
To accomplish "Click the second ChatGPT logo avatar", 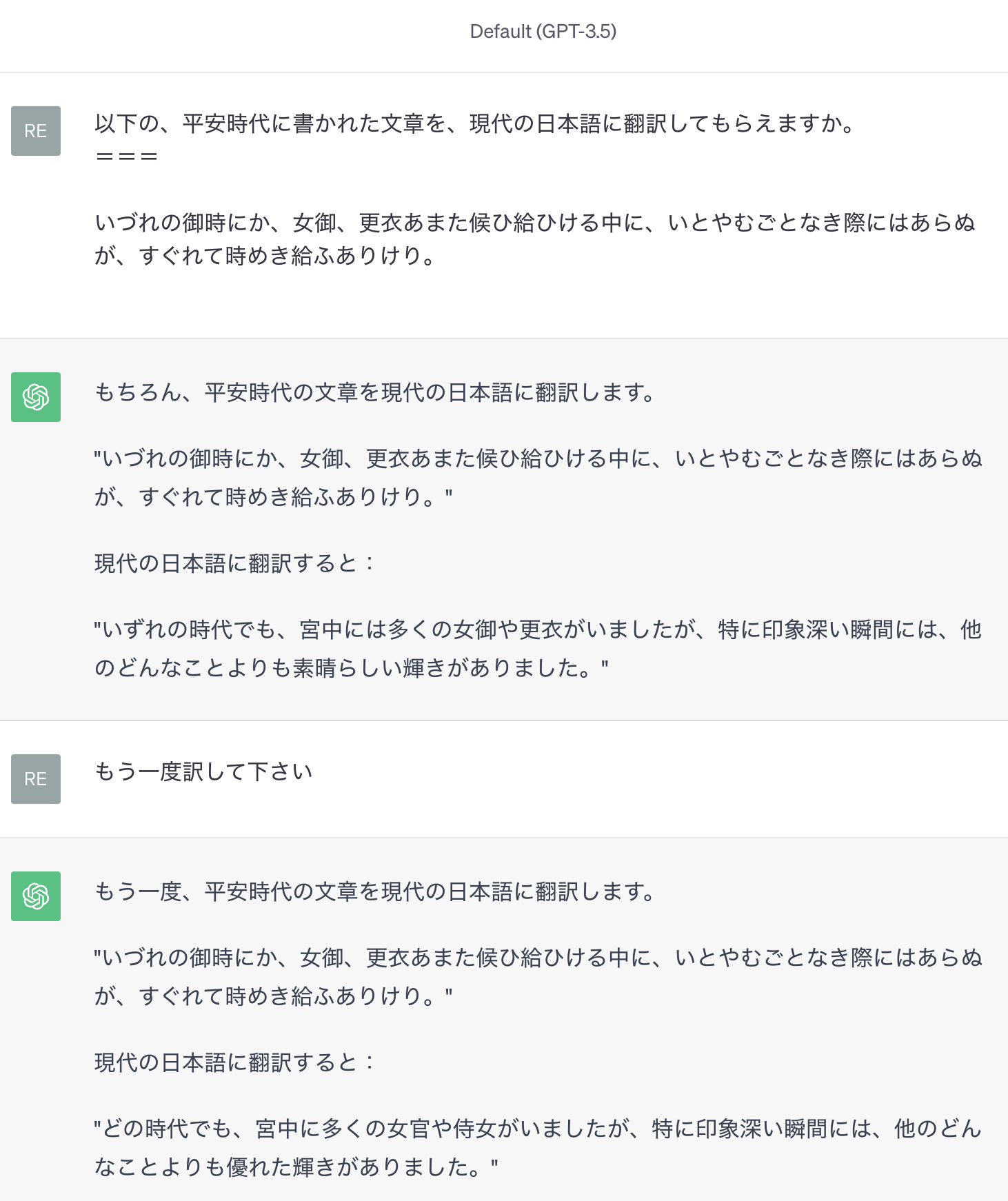I will [36, 896].
